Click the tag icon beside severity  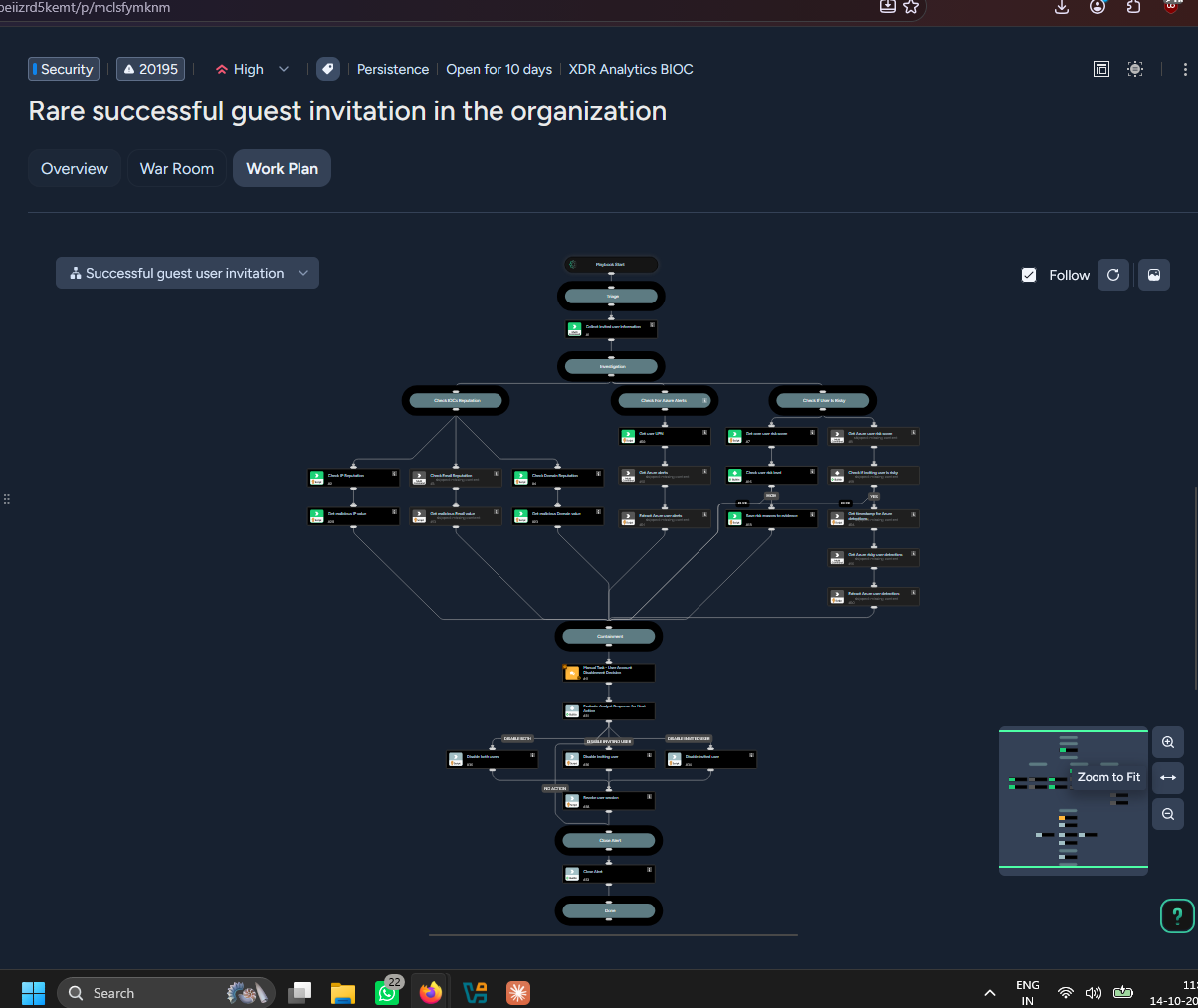tap(327, 69)
